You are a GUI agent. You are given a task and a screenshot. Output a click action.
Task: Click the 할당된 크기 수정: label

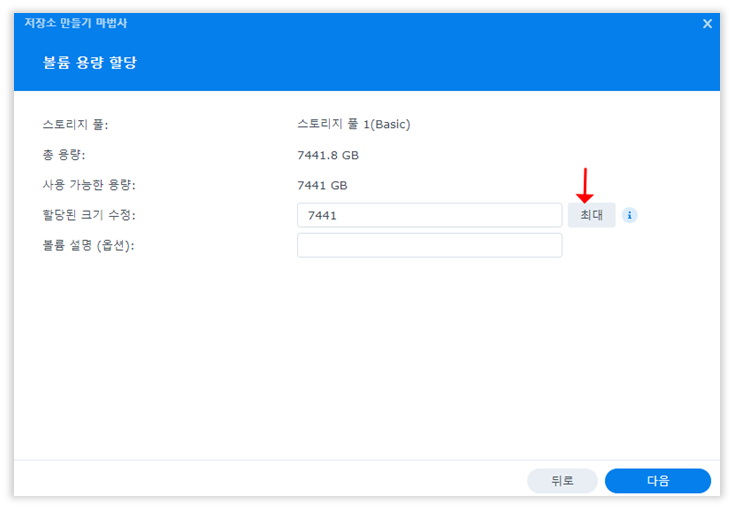(89, 215)
